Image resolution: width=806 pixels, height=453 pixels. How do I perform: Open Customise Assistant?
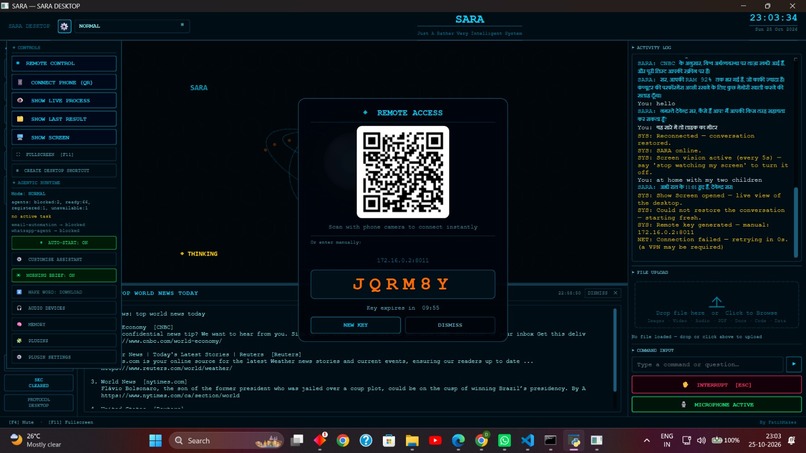tap(64, 259)
